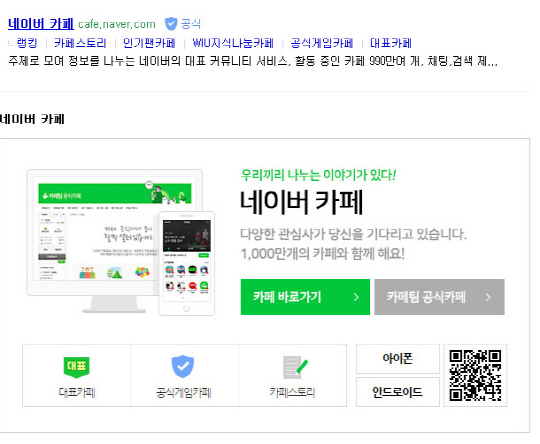Viewport: 540px width, 444px height.
Task: Open the blue 대표카페 sublink
Action: 391,43
